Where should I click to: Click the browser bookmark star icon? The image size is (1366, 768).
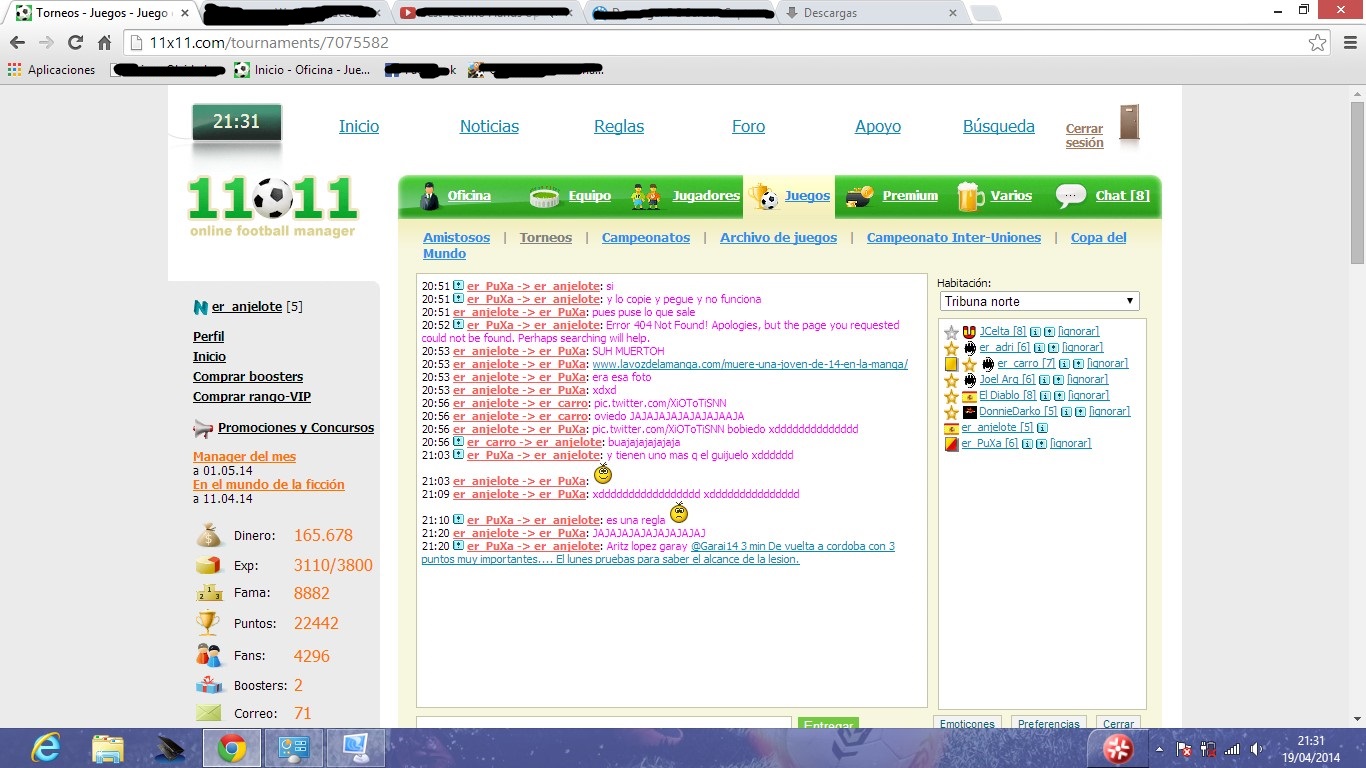click(1317, 43)
